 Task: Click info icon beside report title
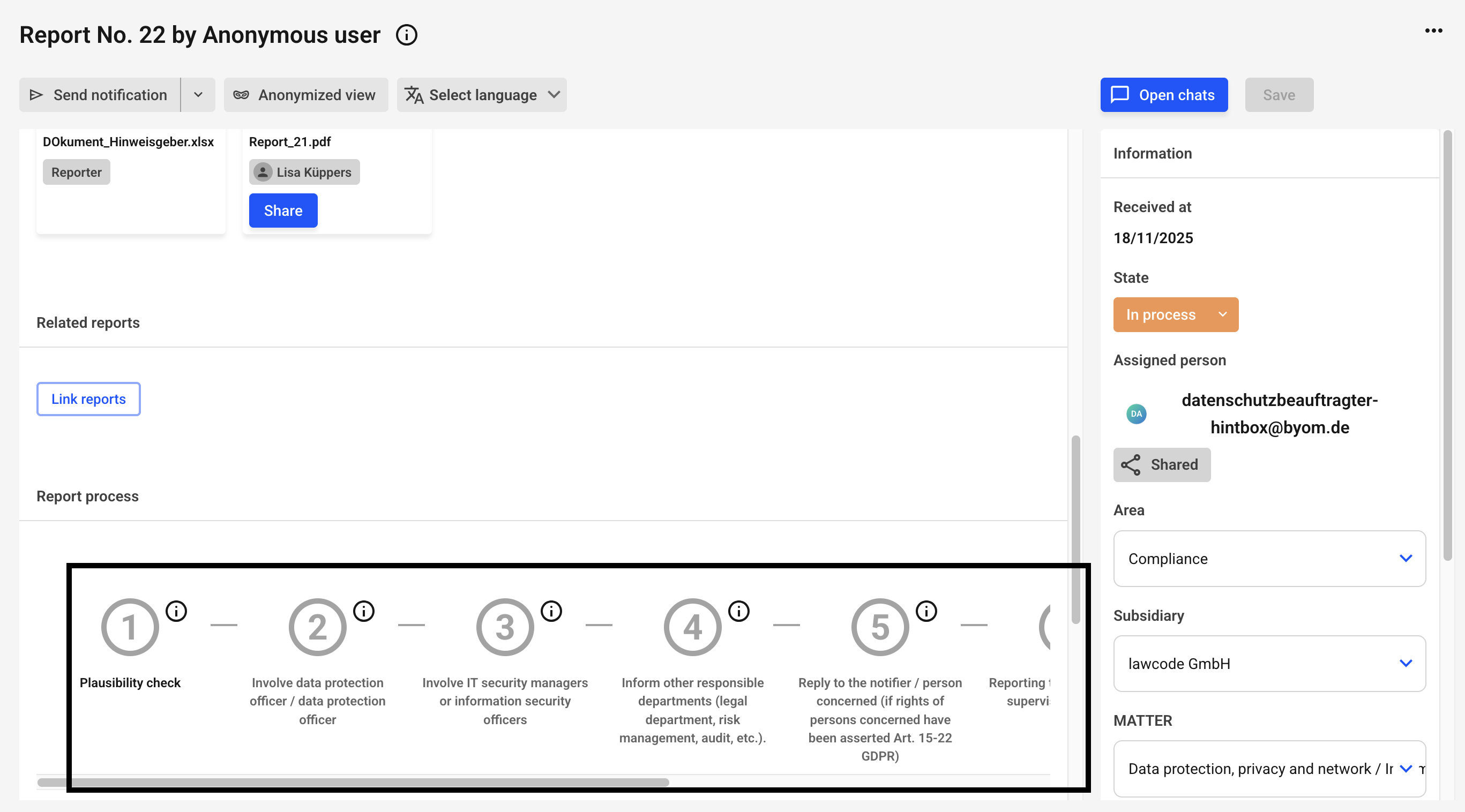406,35
